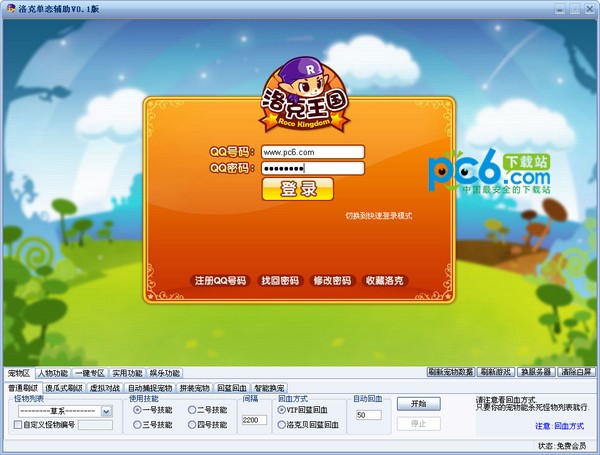Expand the 怪物列表 dropdown arrow

[x=106, y=411]
